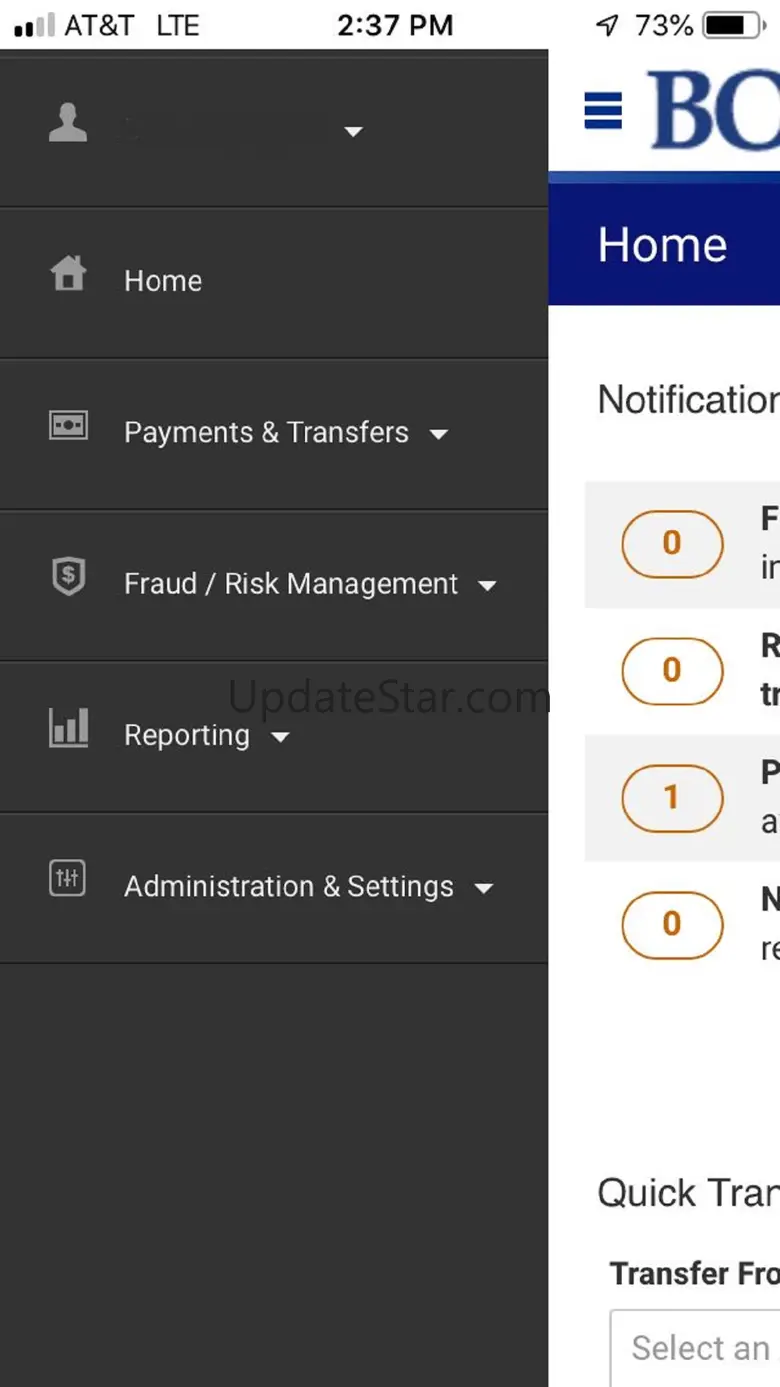This screenshot has height=1387, width=780.
Task: Click the first notification badge showing 0
Action: click(x=672, y=543)
